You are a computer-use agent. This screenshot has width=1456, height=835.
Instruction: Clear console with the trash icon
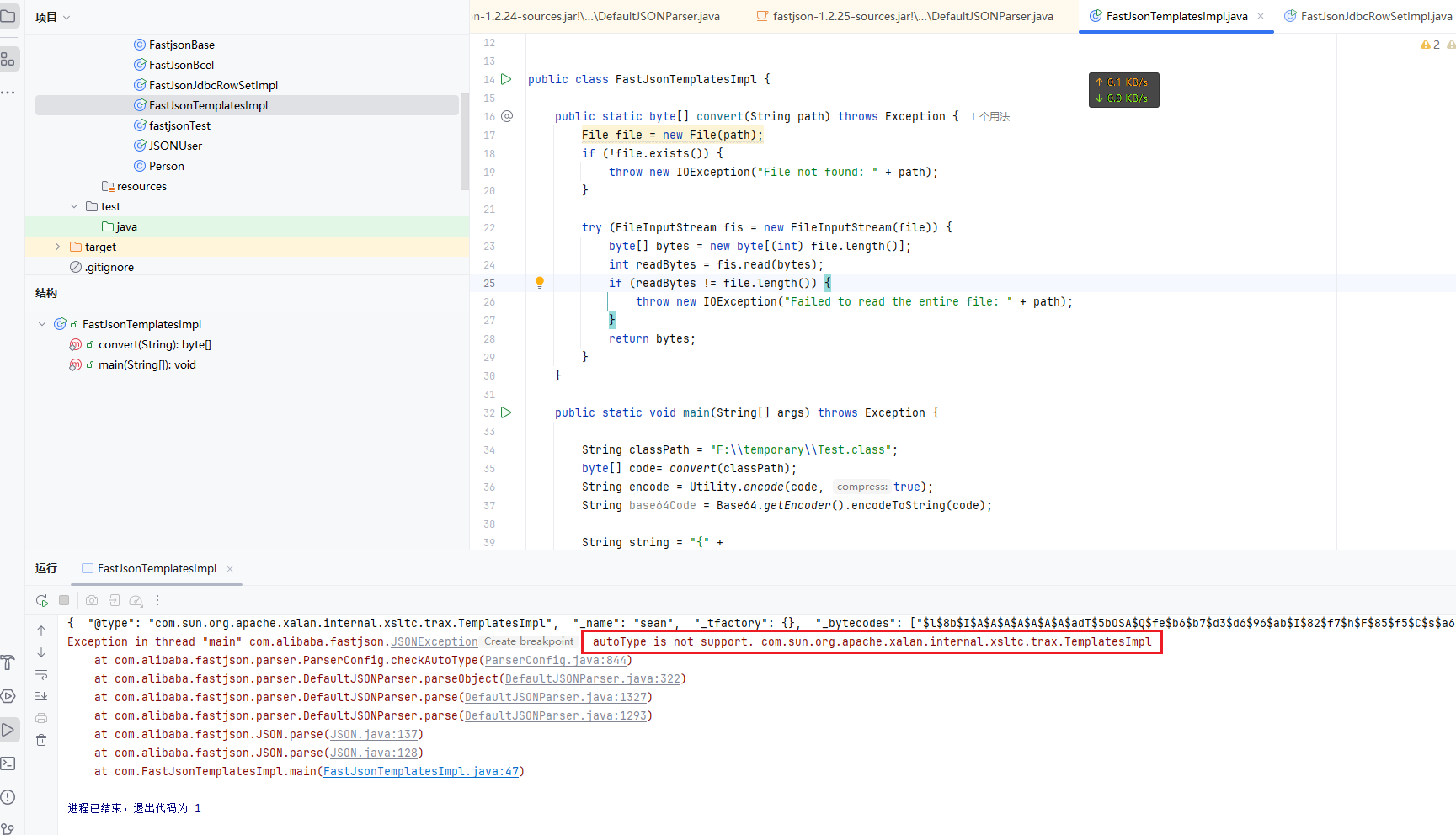click(x=41, y=740)
